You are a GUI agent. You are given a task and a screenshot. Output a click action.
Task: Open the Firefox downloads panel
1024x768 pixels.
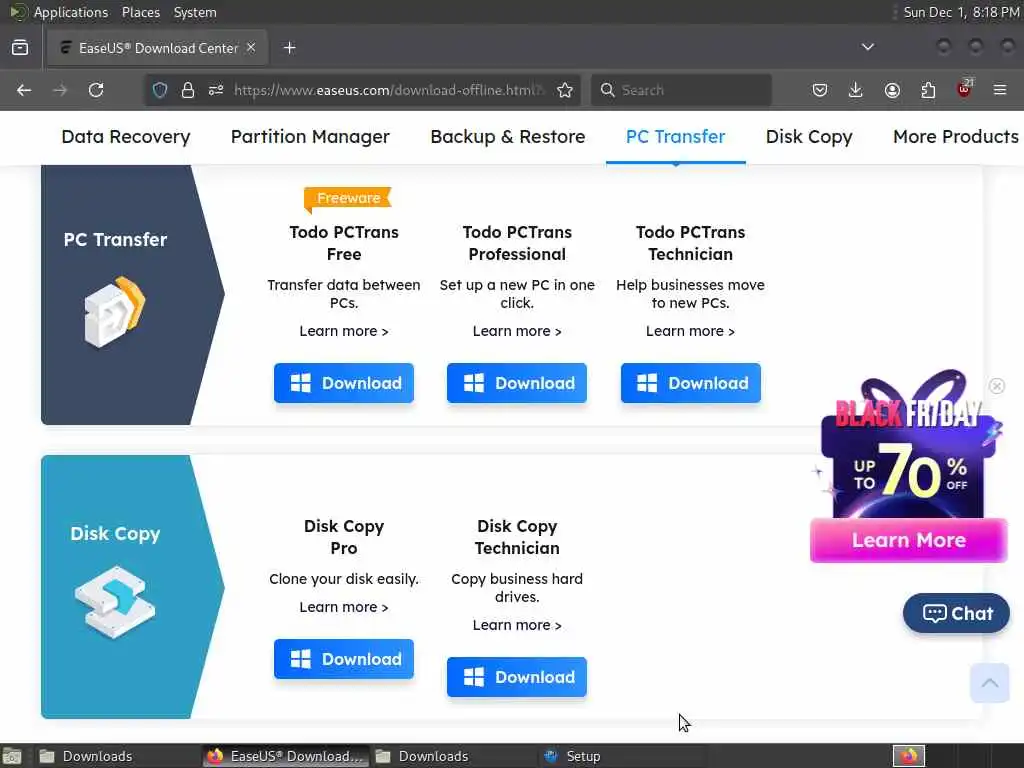point(856,90)
